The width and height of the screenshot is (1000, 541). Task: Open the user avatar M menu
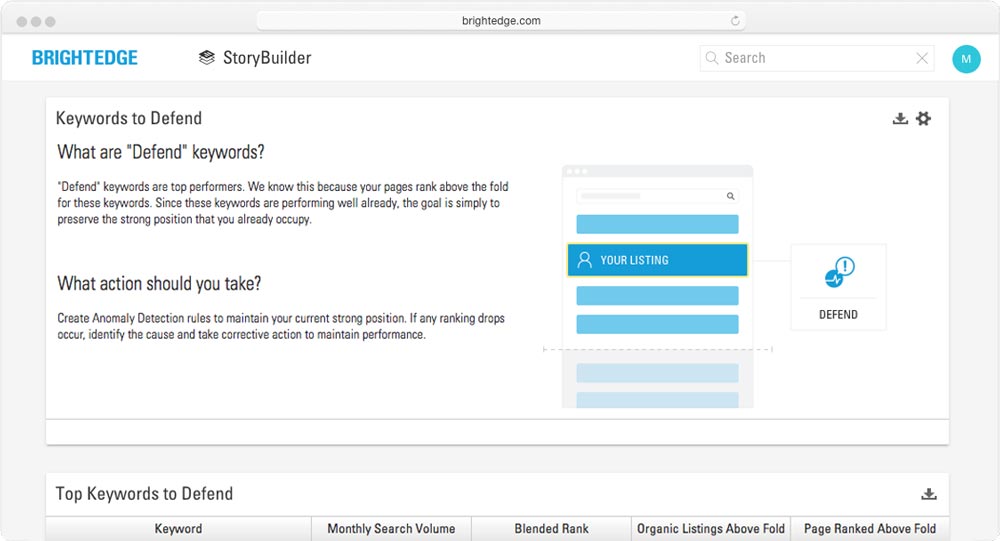[x=966, y=59]
